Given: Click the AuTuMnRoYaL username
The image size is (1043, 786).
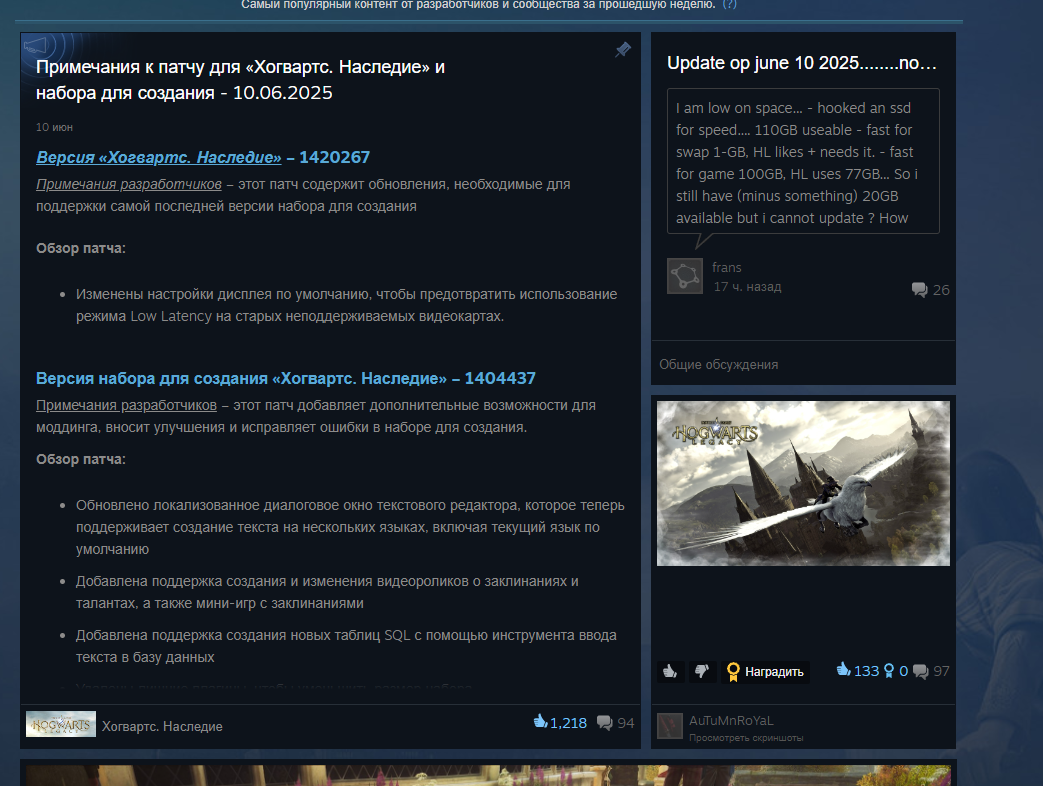Looking at the screenshot, I should point(731,721).
